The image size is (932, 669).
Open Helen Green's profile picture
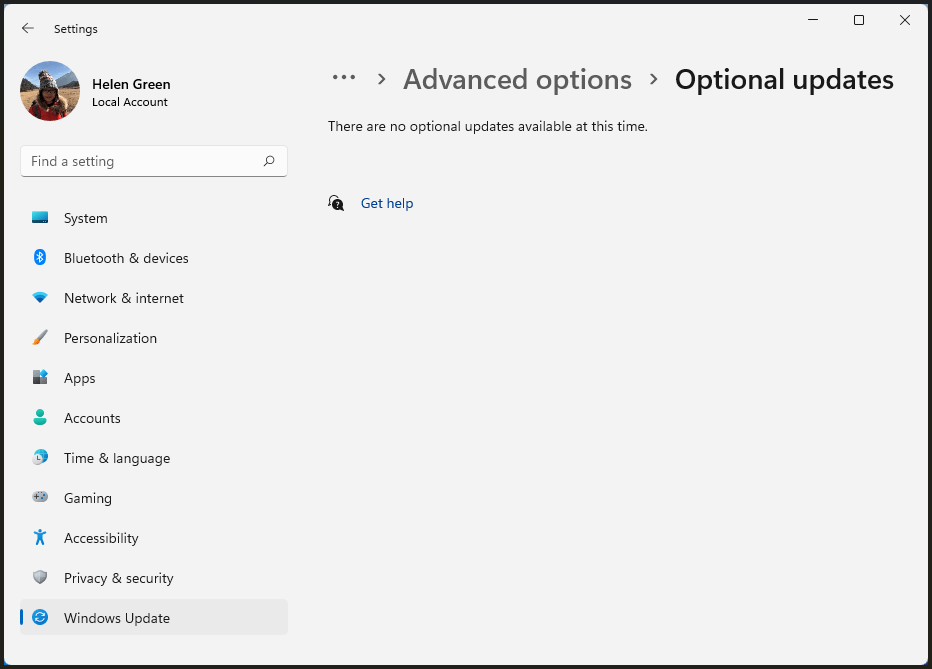[50, 91]
